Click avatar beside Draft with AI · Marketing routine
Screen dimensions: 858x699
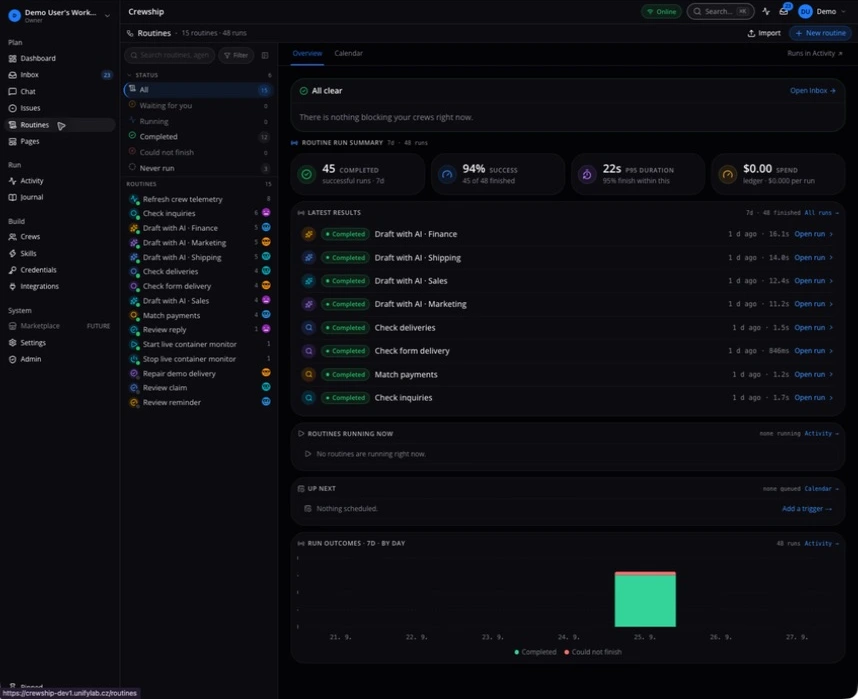click(x=266, y=241)
